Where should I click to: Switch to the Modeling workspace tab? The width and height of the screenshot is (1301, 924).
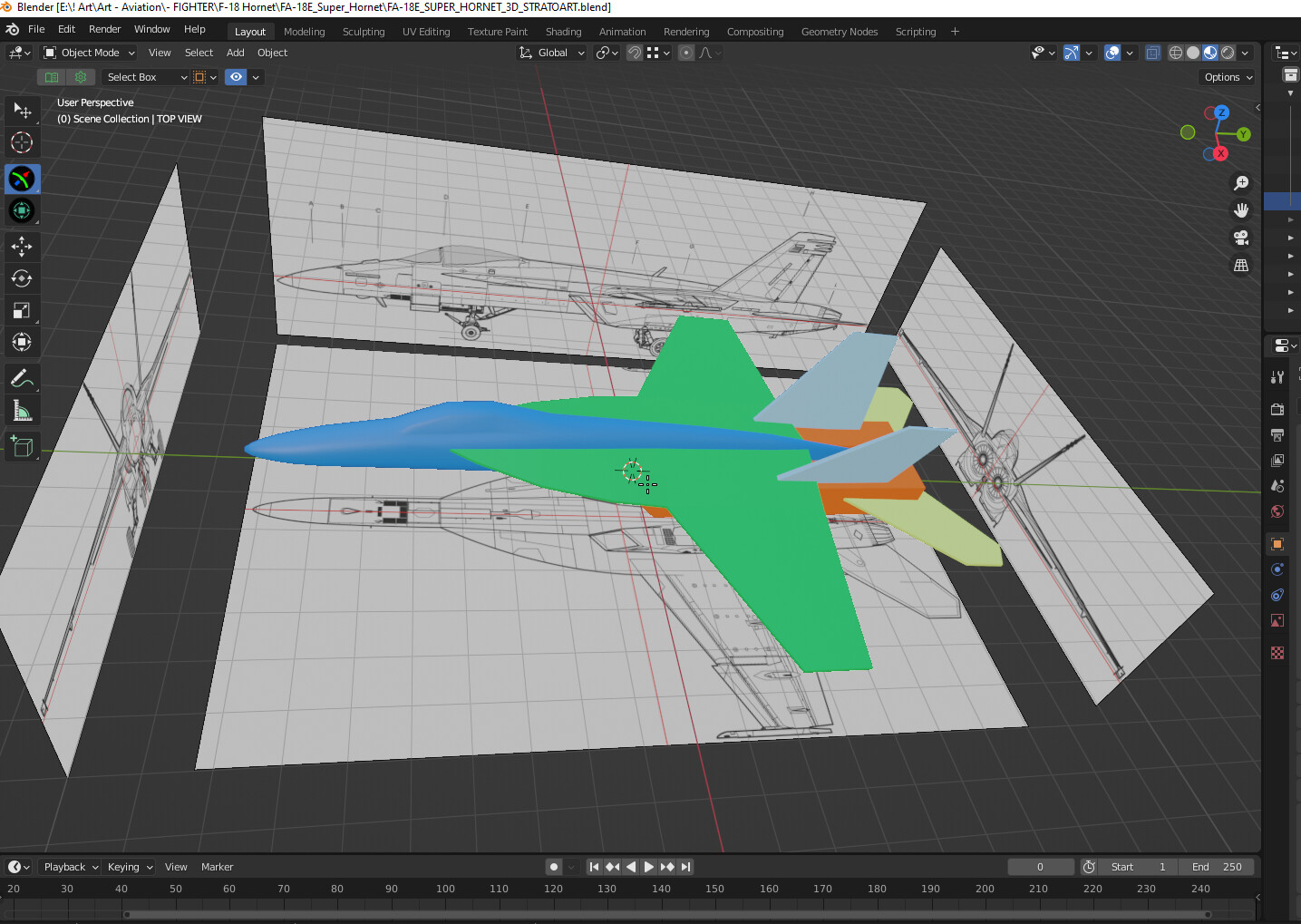click(x=304, y=32)
